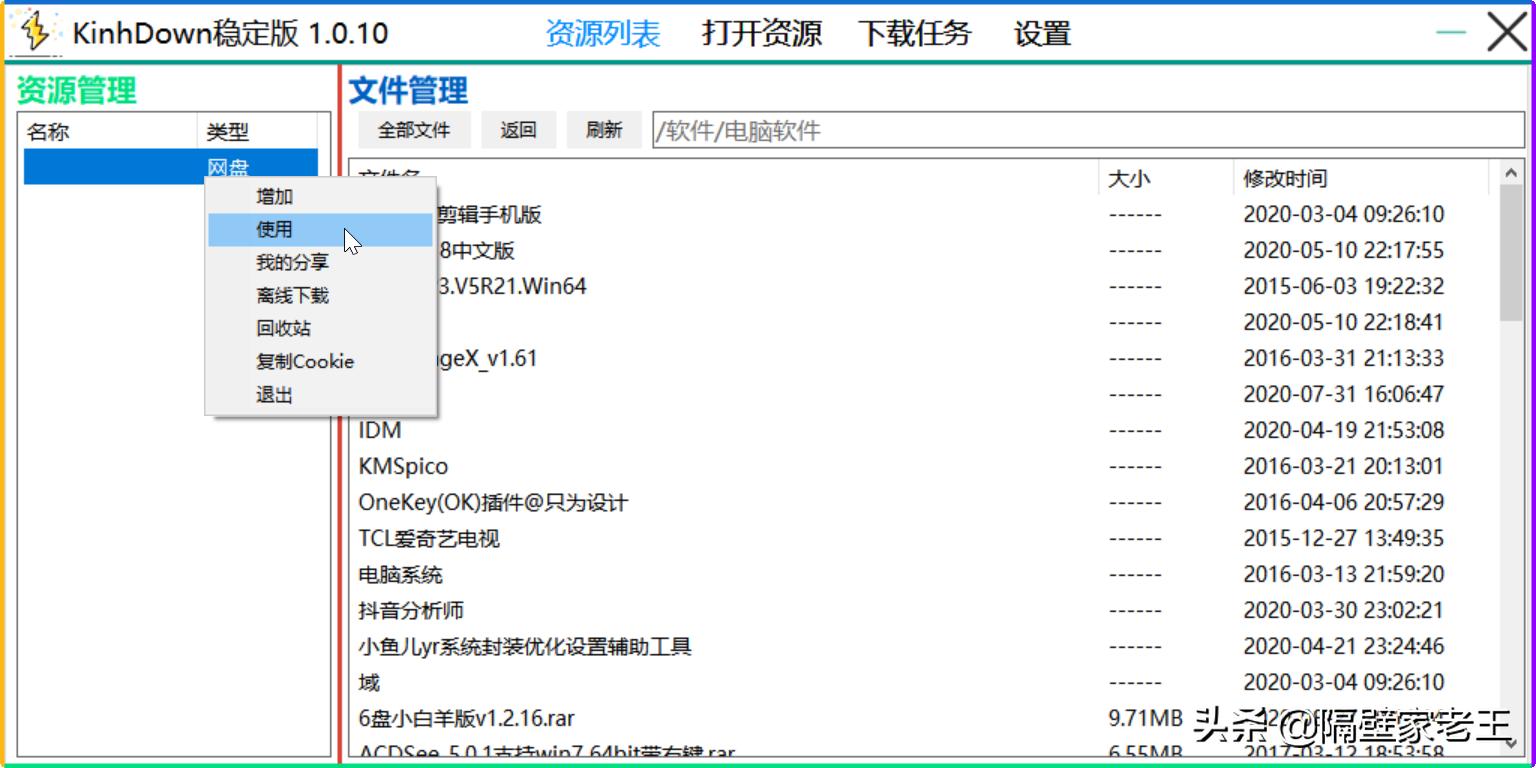Click 复制Cookie in the context menu
Viewport: 1536px width, 768px height.
pyautogui.click(x=305, y=361)
